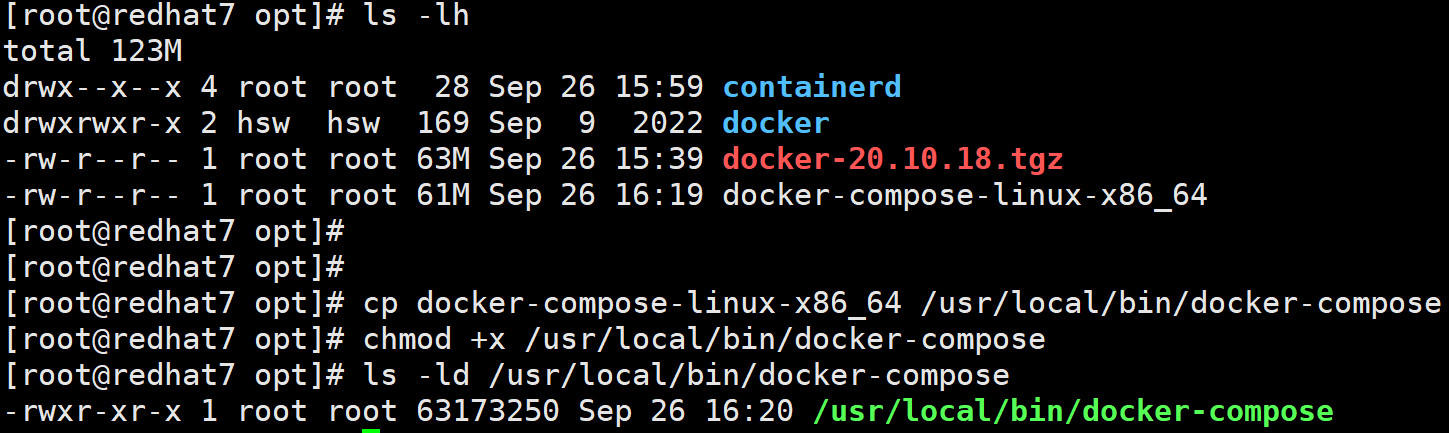Click the 'drwx--x--x' permissions string

92,87
